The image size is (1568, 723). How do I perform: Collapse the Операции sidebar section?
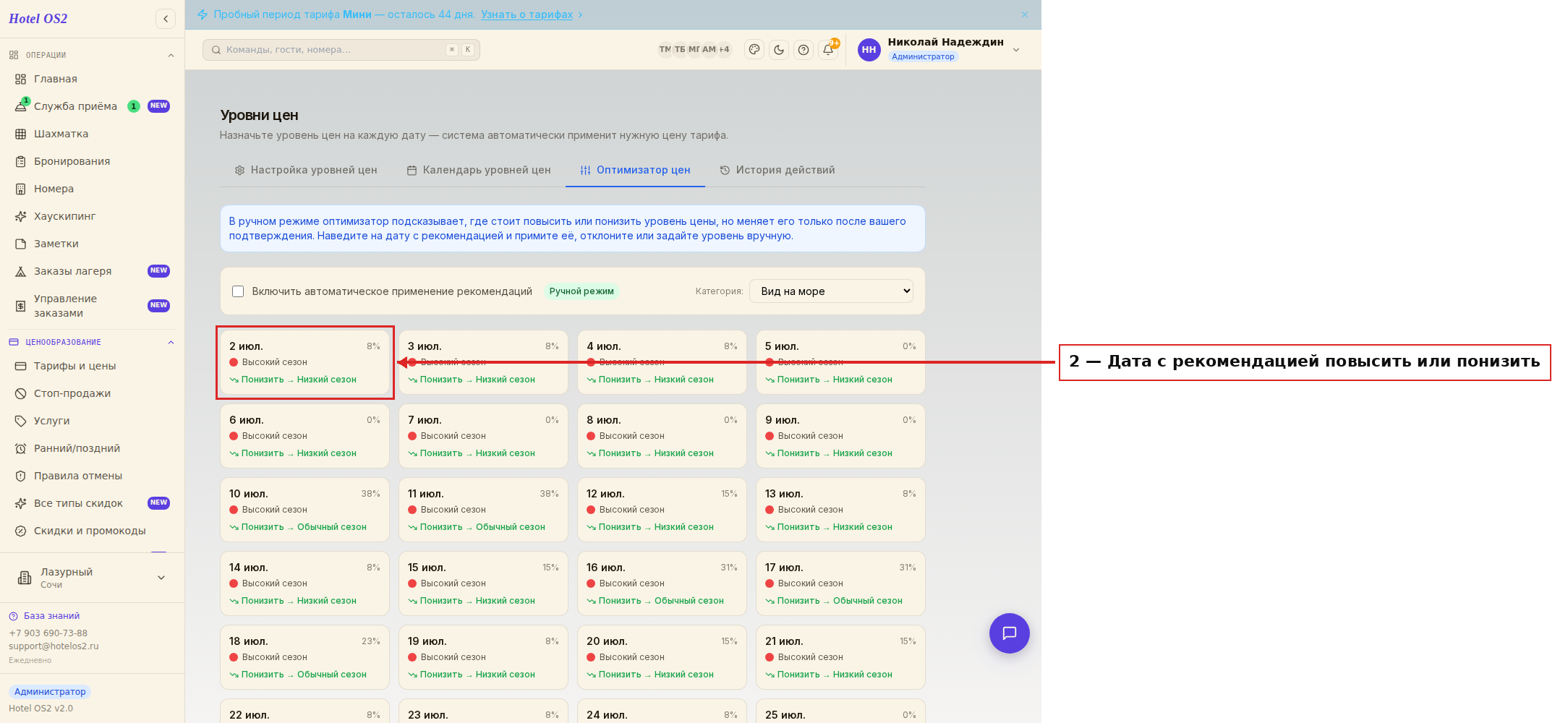171,55
